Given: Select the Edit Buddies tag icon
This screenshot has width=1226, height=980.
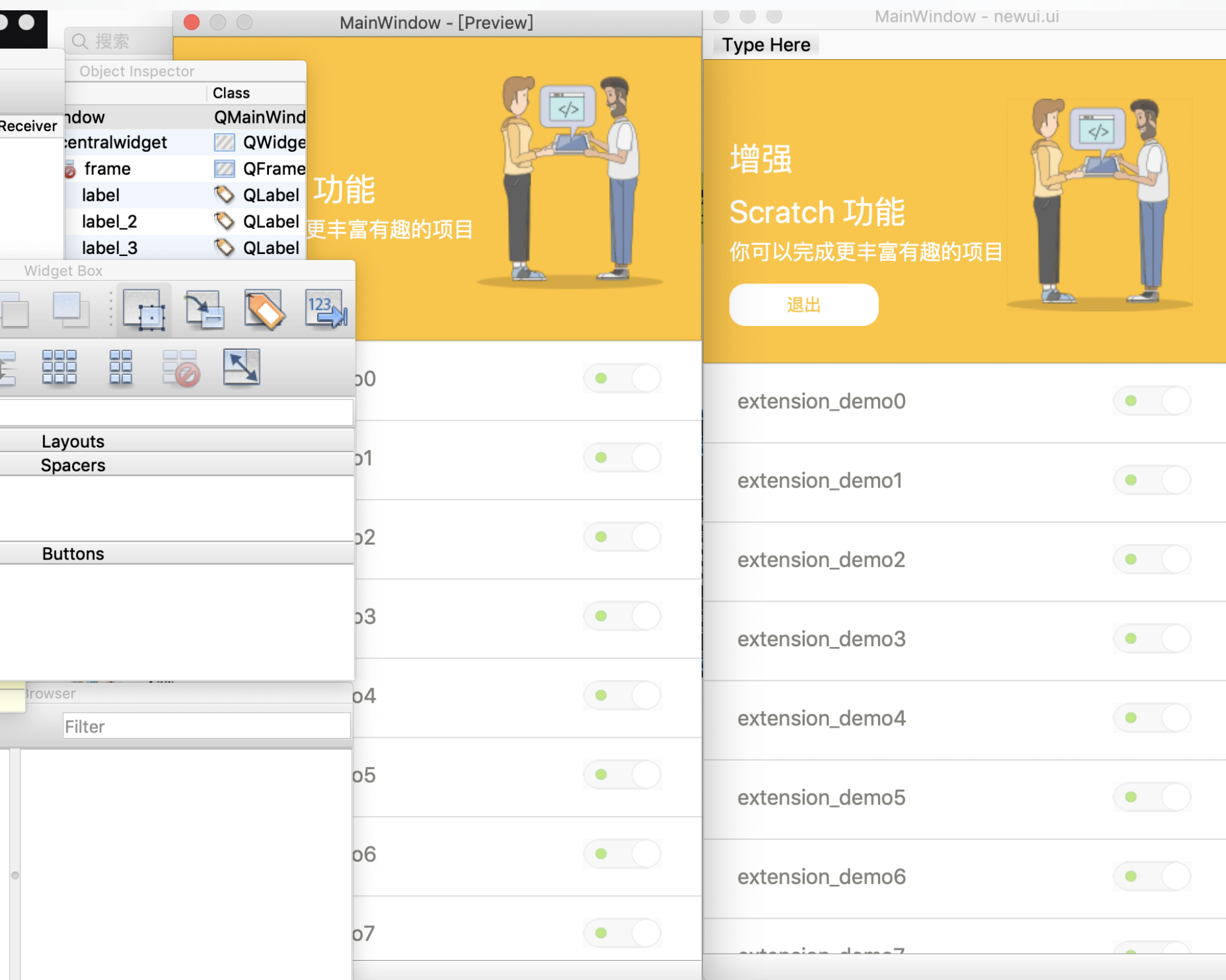Looking at the screenshot, I should (x=264, y=310).
